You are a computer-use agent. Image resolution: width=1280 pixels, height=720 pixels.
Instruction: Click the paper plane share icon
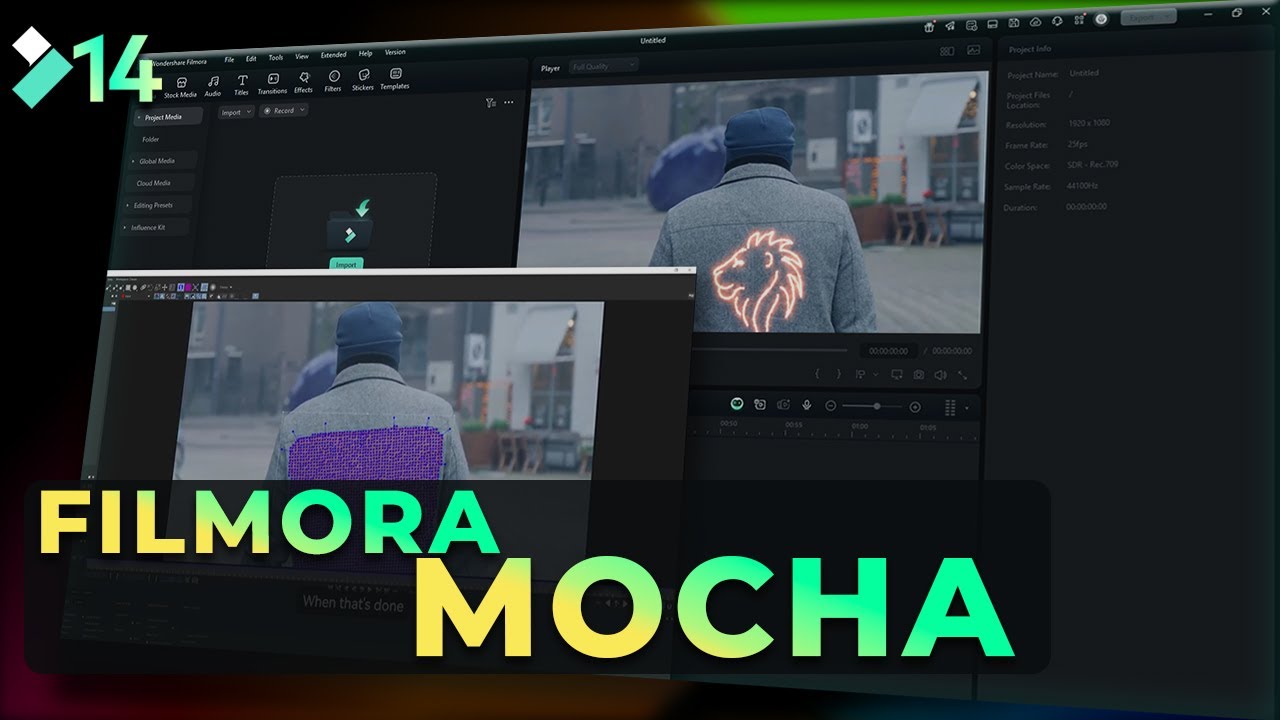[951, 25]
